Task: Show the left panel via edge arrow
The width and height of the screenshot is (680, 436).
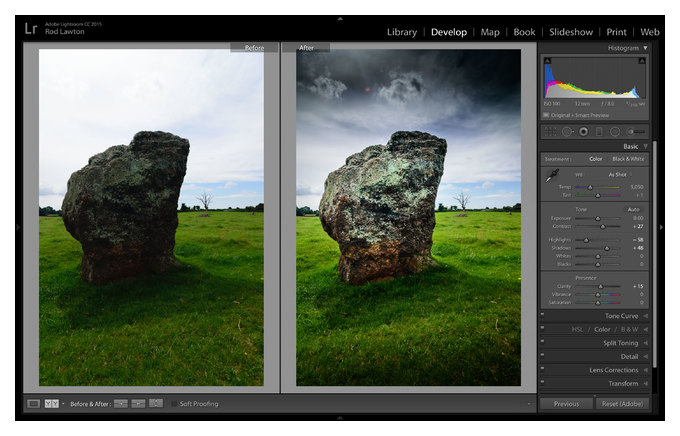Action: (x=18, y=227)
